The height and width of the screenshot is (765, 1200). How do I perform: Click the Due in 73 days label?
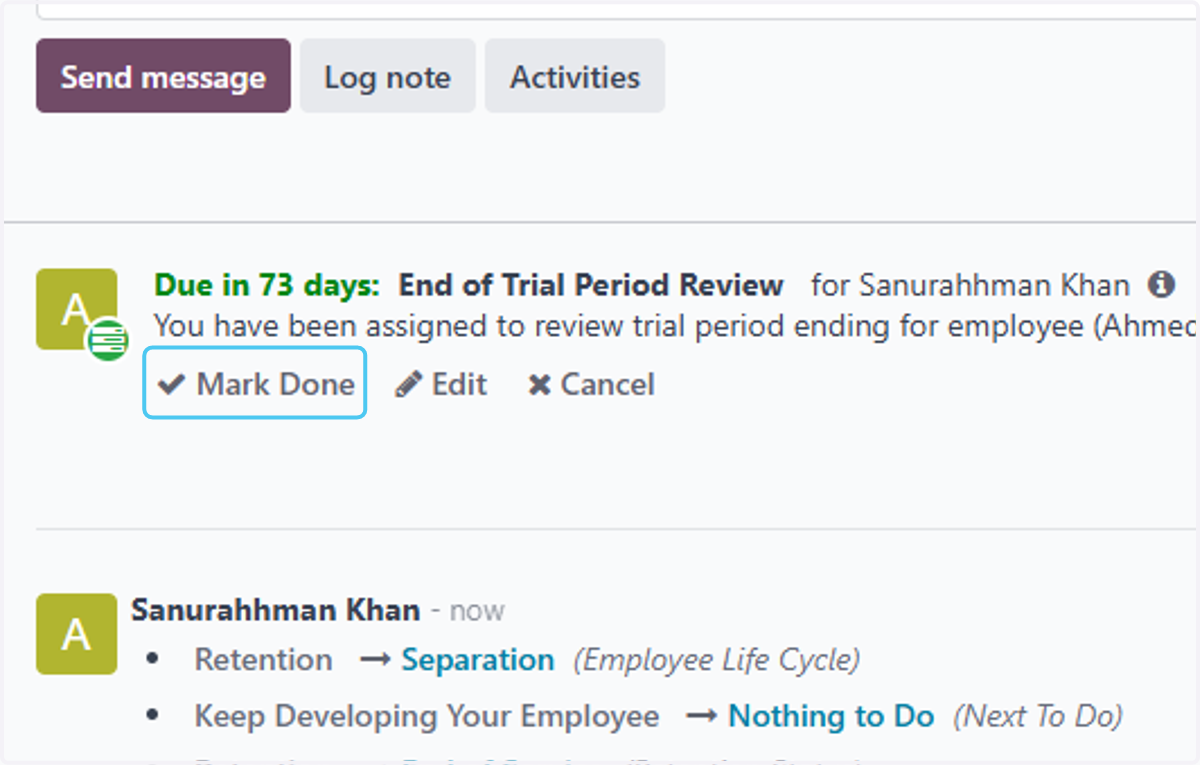pyautogui.click(x=267, y=285)
